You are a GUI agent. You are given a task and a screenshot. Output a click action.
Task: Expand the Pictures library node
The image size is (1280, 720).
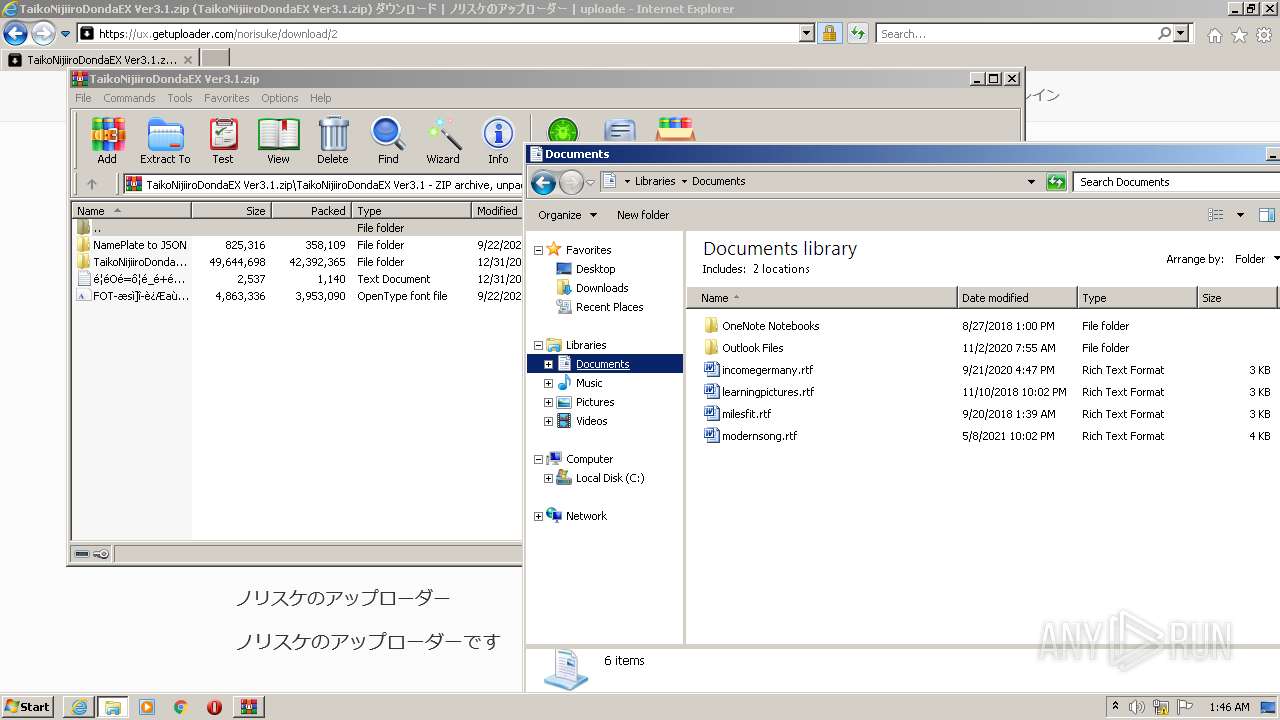pos(548,402)
